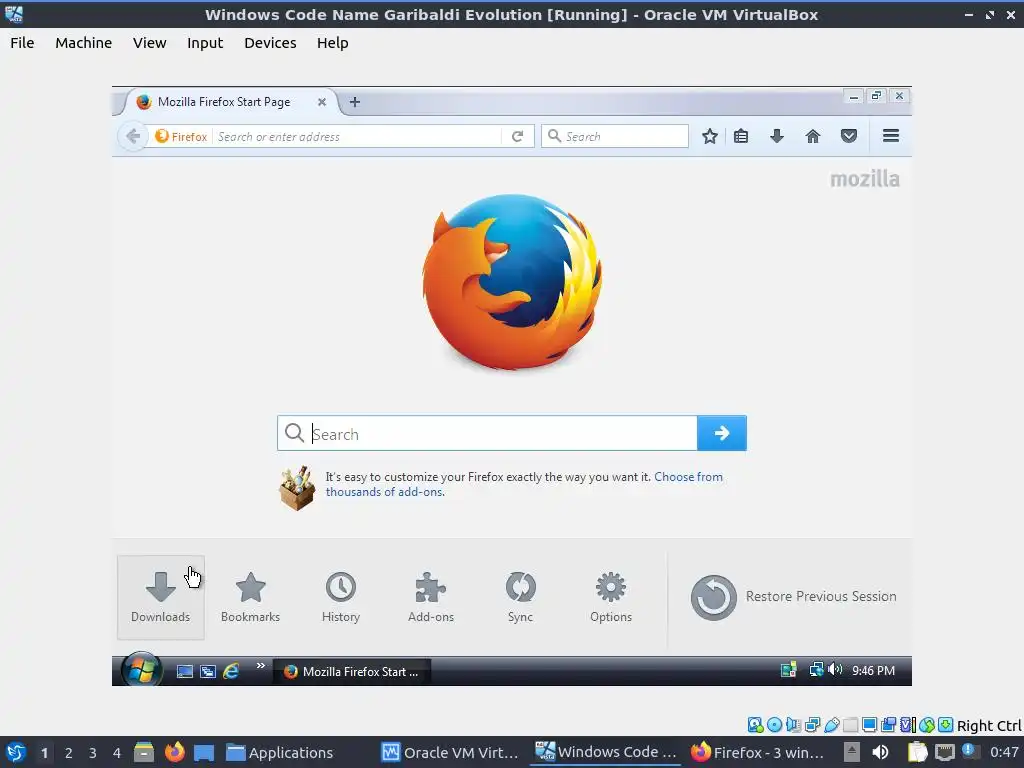
Task: Open Options gear from start page launcher
Action: [611, 597]
